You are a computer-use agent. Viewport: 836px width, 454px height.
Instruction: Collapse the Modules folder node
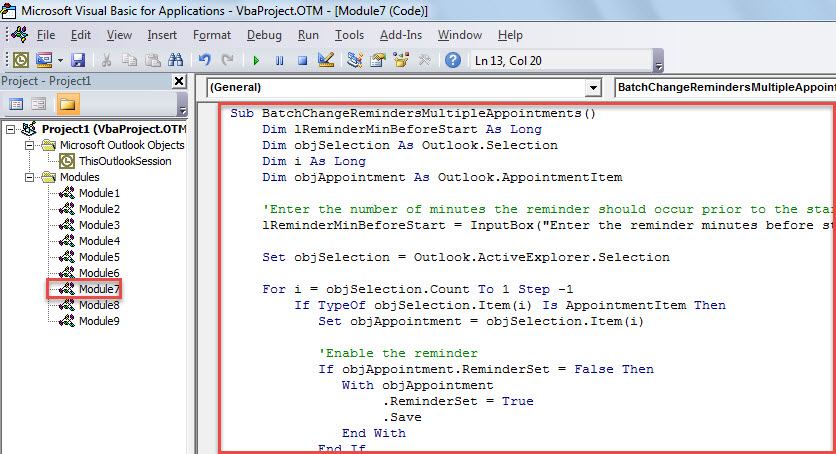(30, 177)
